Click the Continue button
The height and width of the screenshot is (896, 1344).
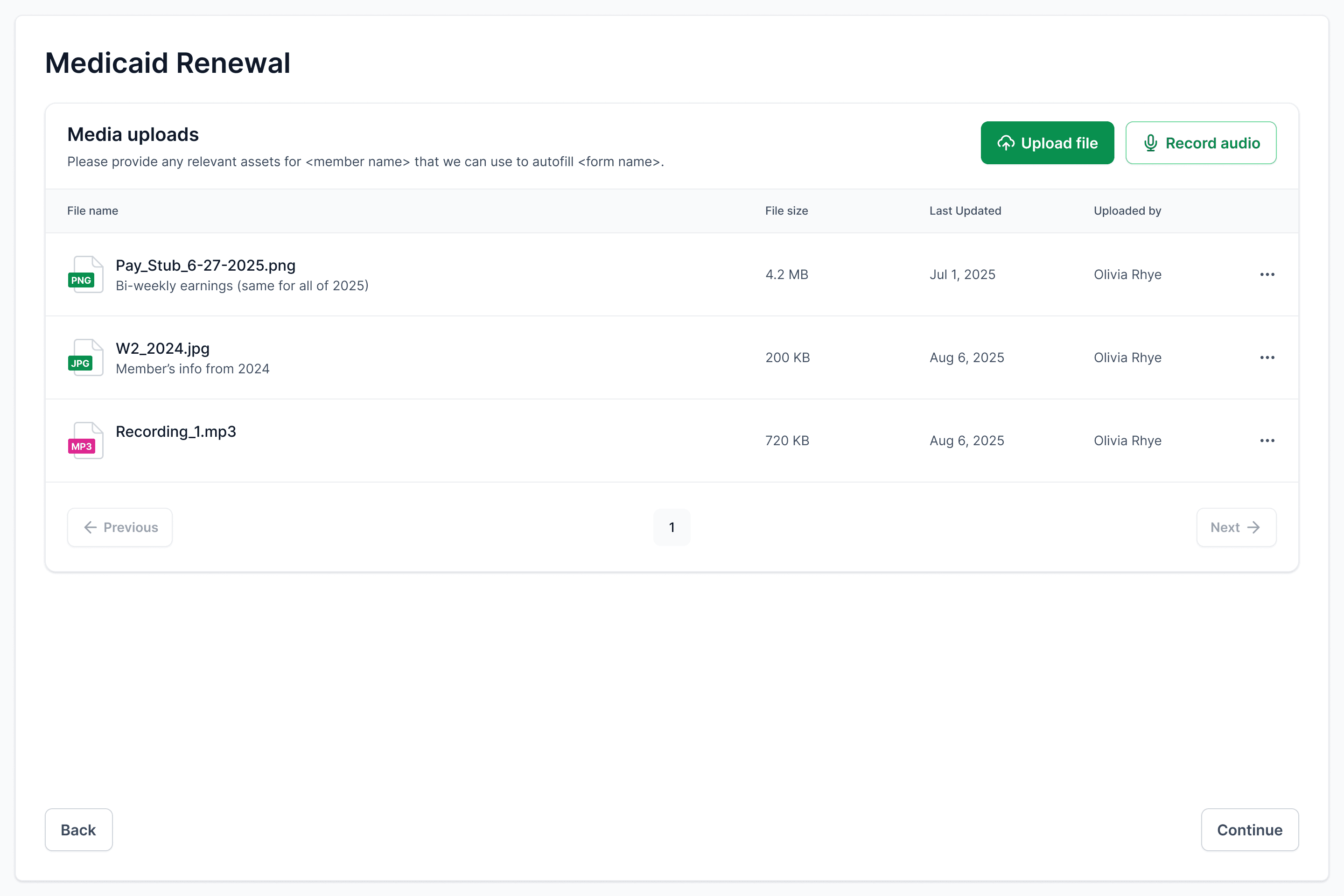pyautogui.click(x=1249, y=830)
